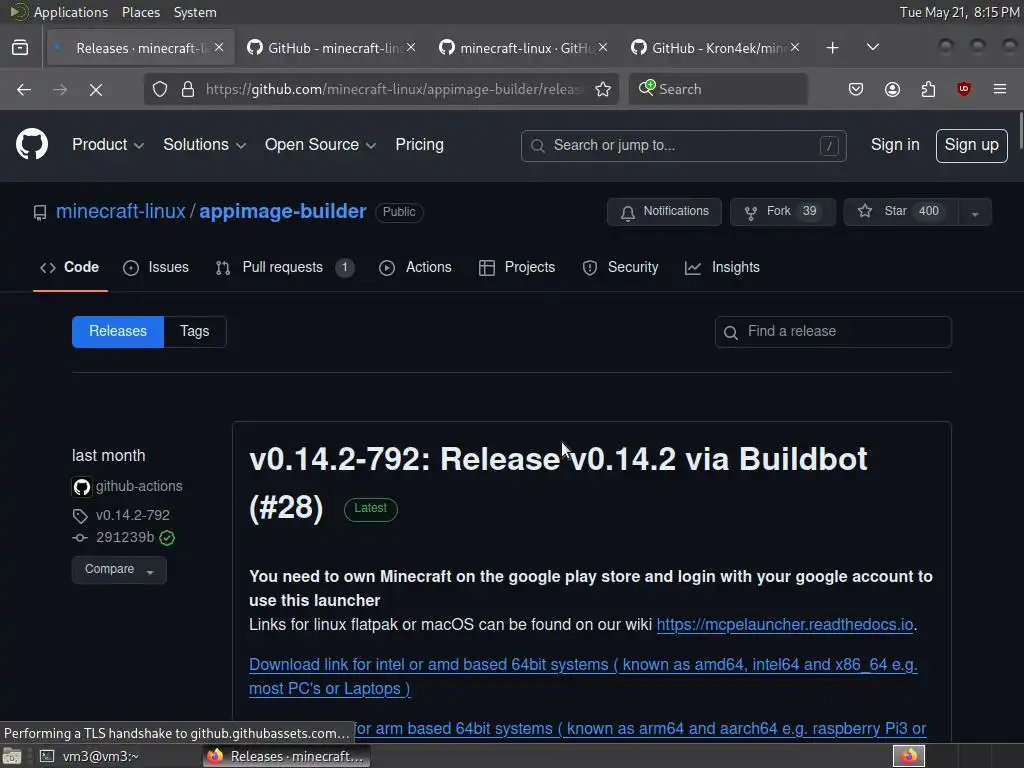The height and width of the screenshot is (768, 1024).
Task: Star the repository with Star button
Action: tap(901, 212)
